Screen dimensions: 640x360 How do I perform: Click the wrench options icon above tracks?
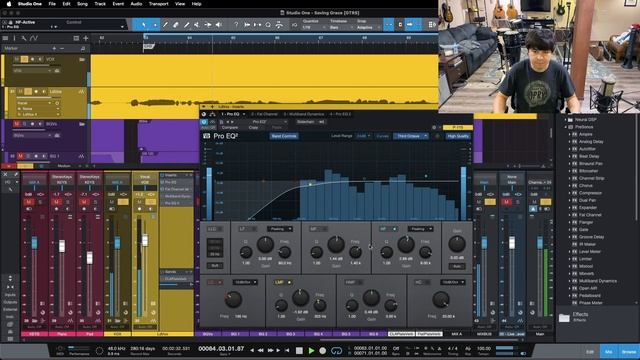[24, 38]
